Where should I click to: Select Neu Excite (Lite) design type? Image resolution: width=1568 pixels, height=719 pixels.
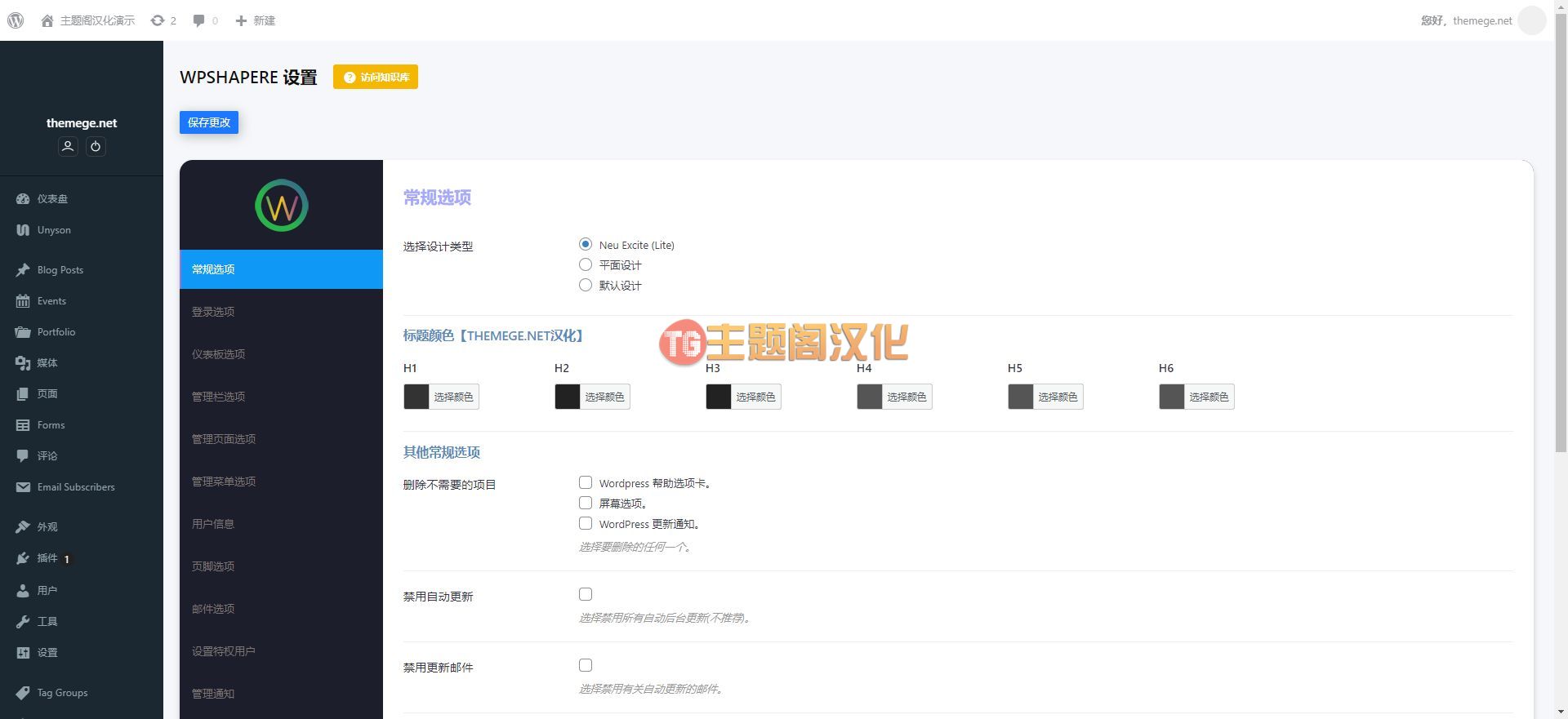click(586, 244)
